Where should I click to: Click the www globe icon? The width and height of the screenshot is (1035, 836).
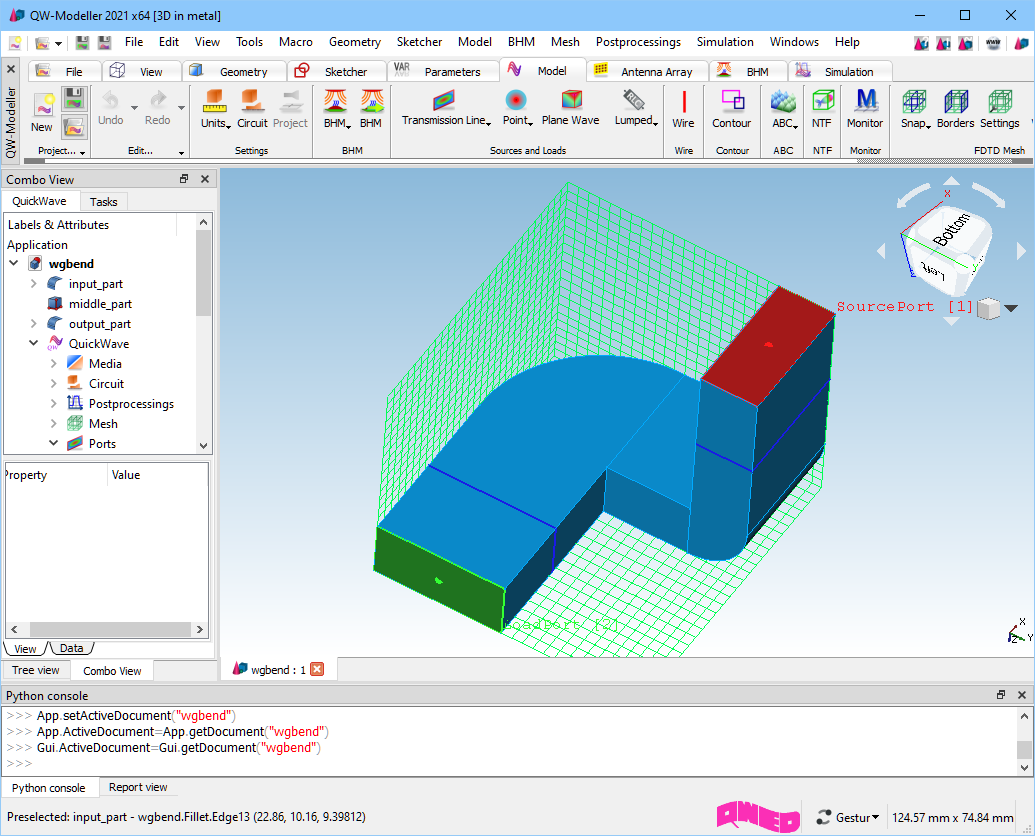pyautogui.click(x=993, y=44)
